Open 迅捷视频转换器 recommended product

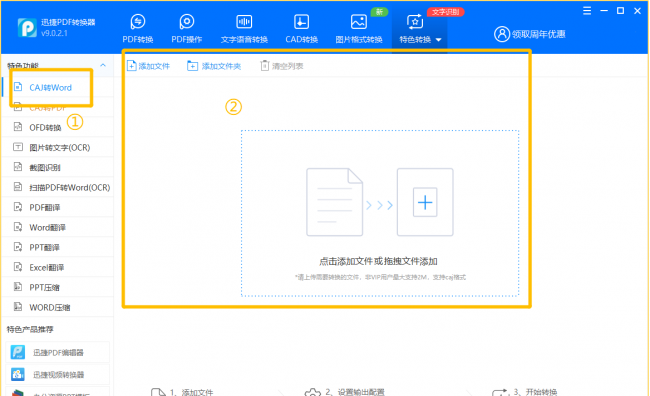[x=58, y=374]
